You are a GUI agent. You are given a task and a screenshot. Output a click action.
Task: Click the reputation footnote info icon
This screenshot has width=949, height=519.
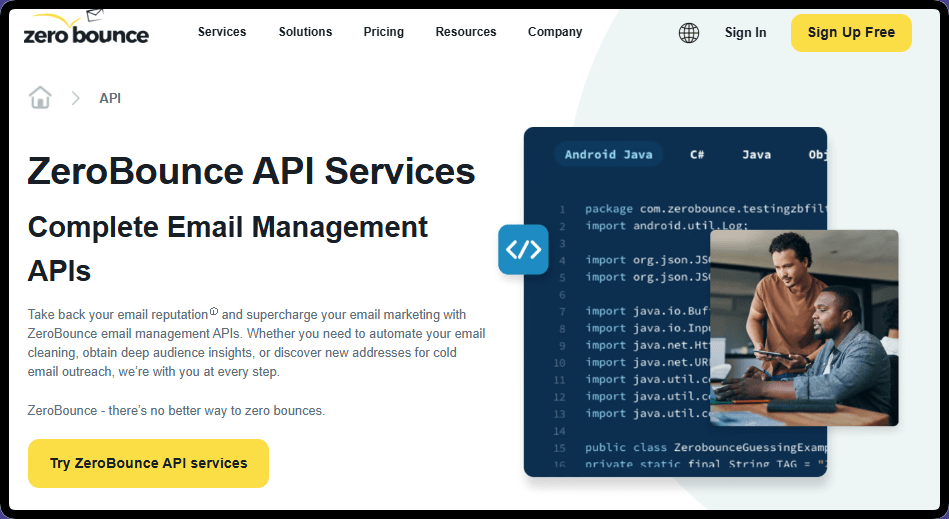pos(214,311)
